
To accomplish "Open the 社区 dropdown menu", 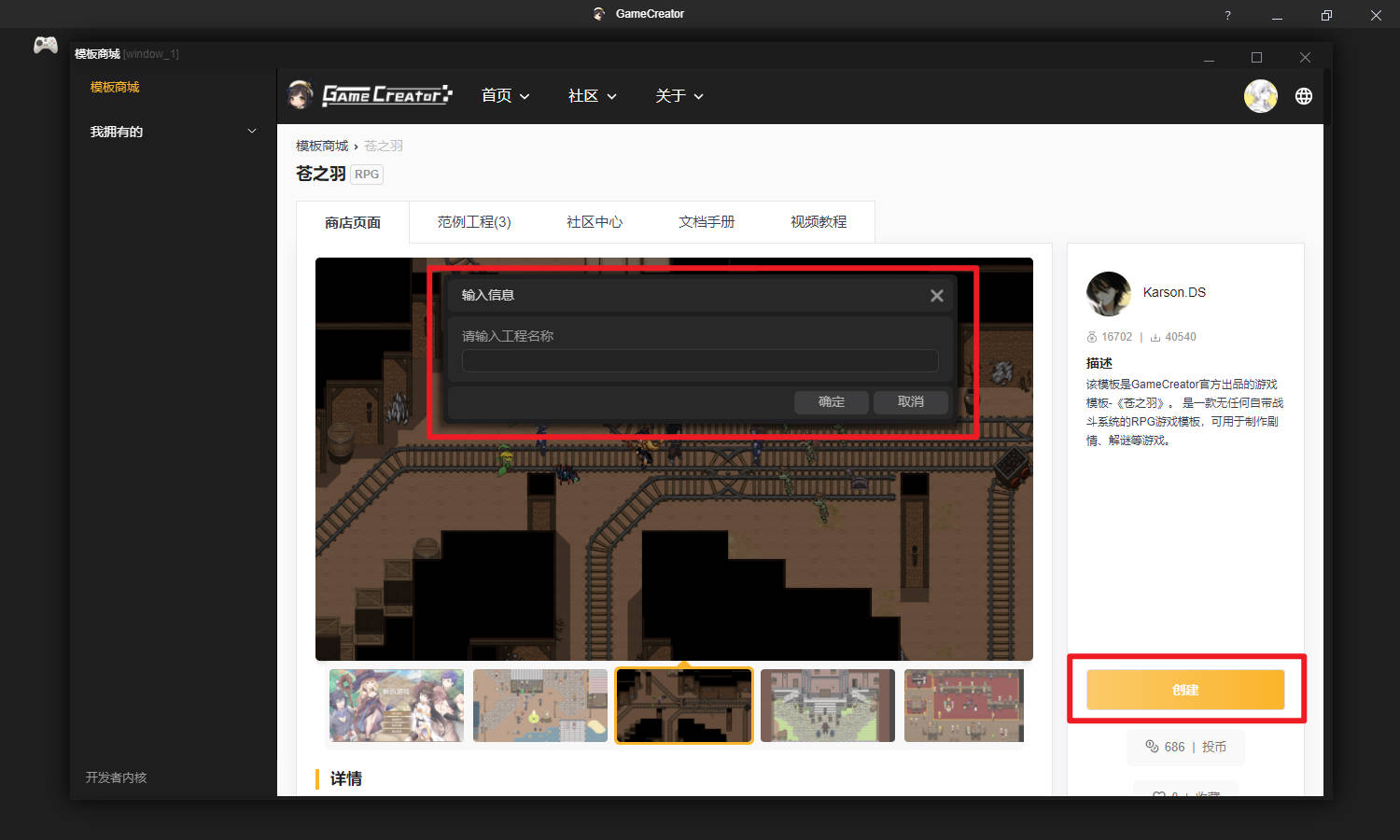I will pos(592,96).
